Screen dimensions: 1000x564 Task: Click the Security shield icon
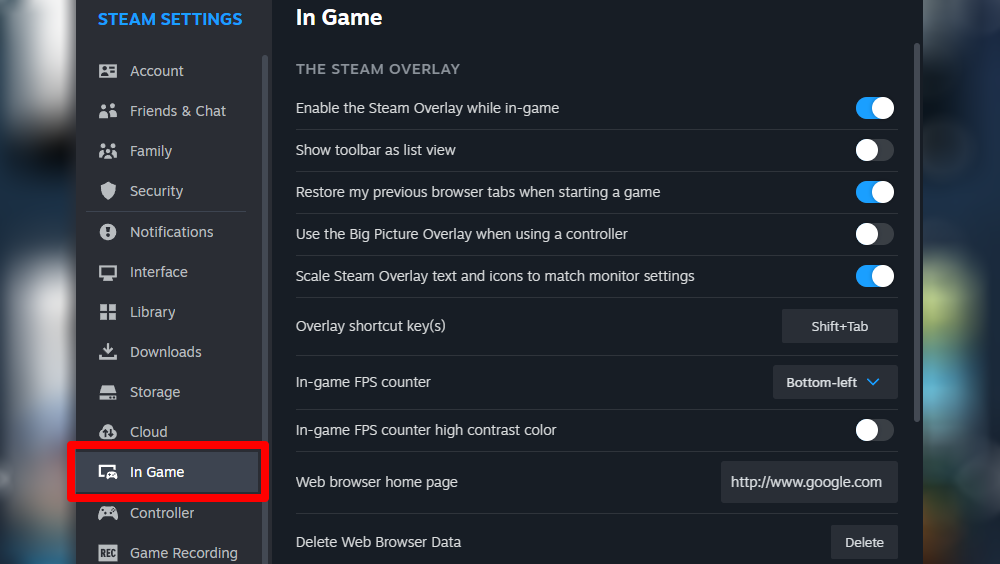coord(108,191)
